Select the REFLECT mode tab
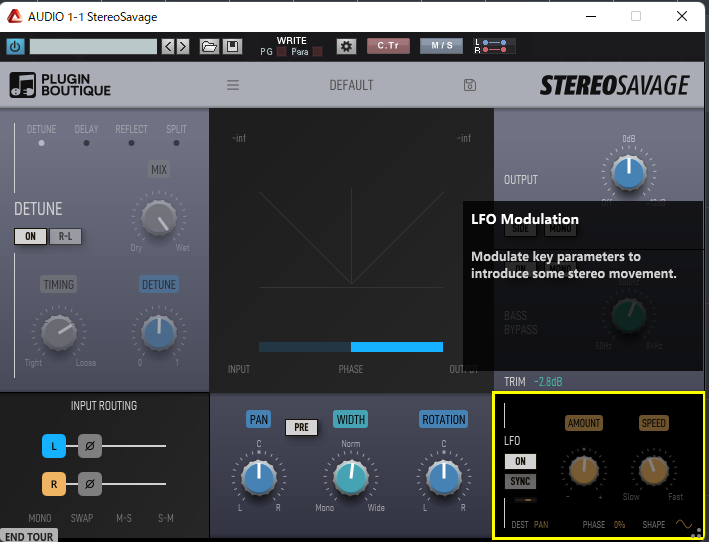709x542 pixels. coord(131,135)
